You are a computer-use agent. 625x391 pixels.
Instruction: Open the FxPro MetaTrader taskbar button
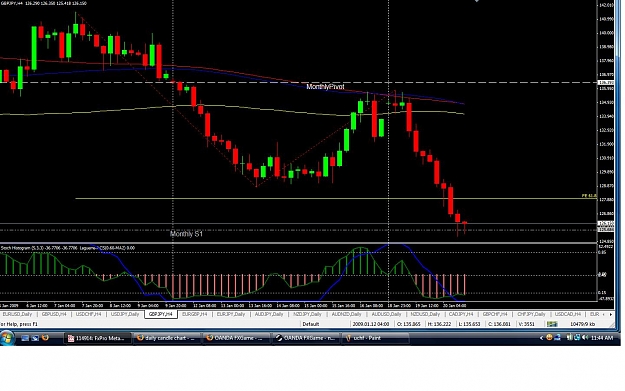[97, 338]
